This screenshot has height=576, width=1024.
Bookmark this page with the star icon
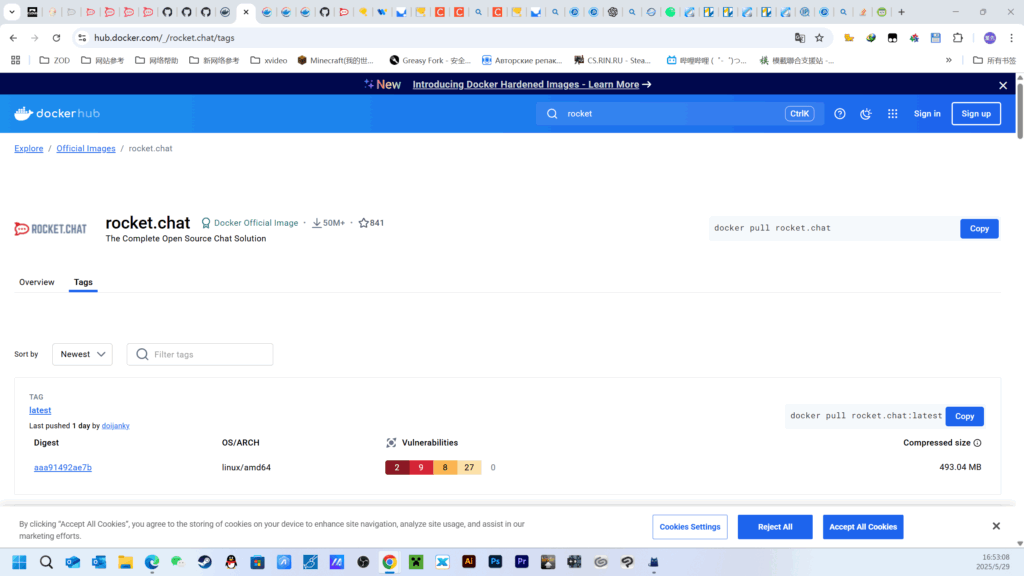coord(820,38)
